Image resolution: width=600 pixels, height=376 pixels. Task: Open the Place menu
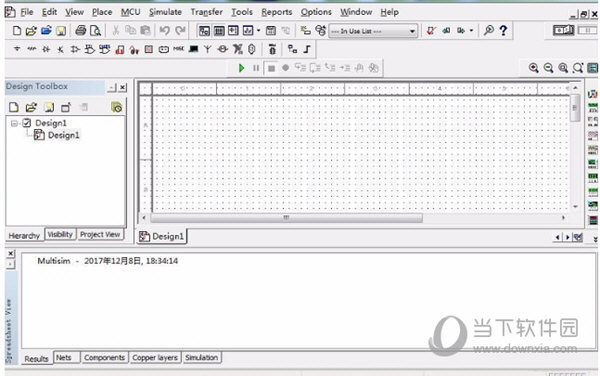(102, 12)
